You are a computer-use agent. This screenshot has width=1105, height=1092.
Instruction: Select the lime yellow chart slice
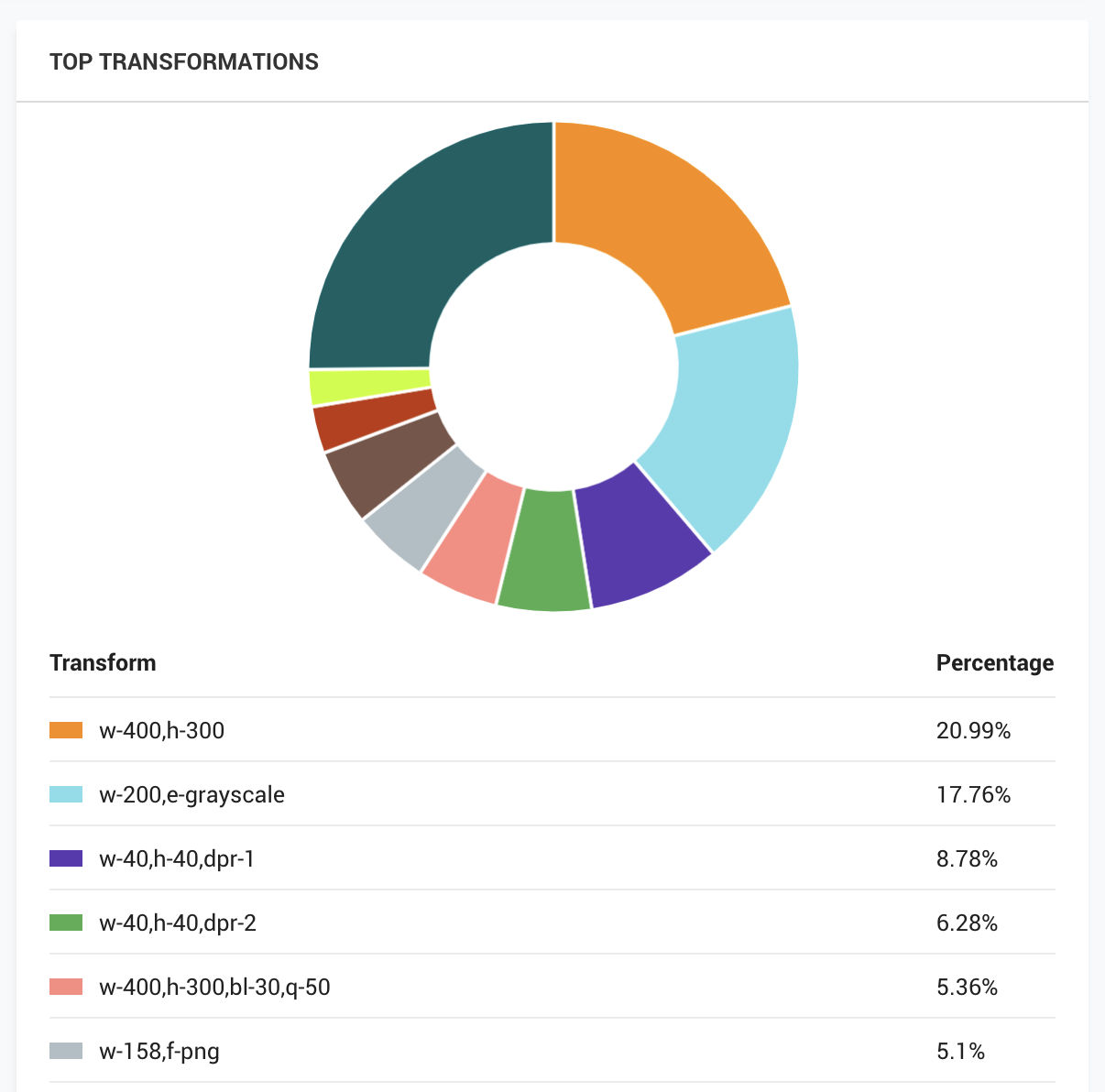click(367, 386)
